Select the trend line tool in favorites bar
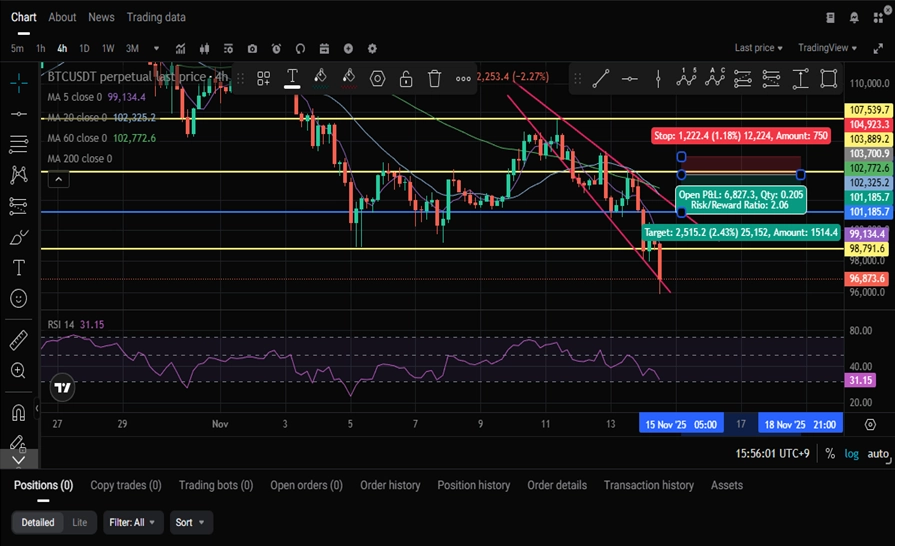897x548 pixels. click(601, 78)
